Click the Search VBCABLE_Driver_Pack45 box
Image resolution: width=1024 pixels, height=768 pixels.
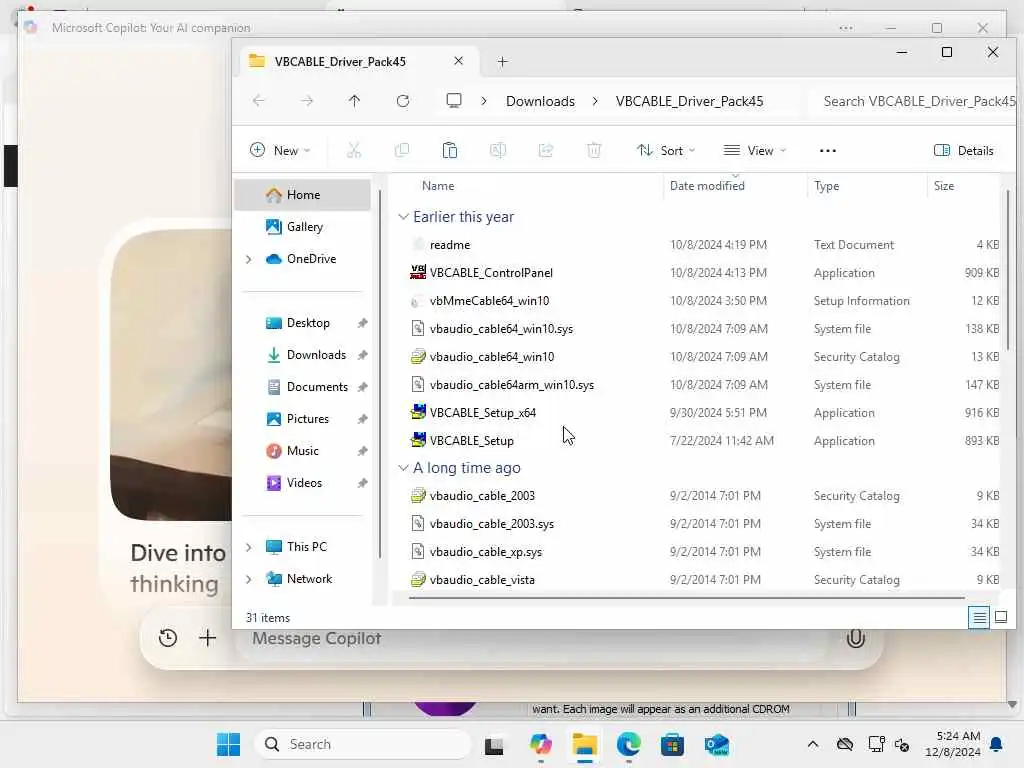tap(912, 101)
